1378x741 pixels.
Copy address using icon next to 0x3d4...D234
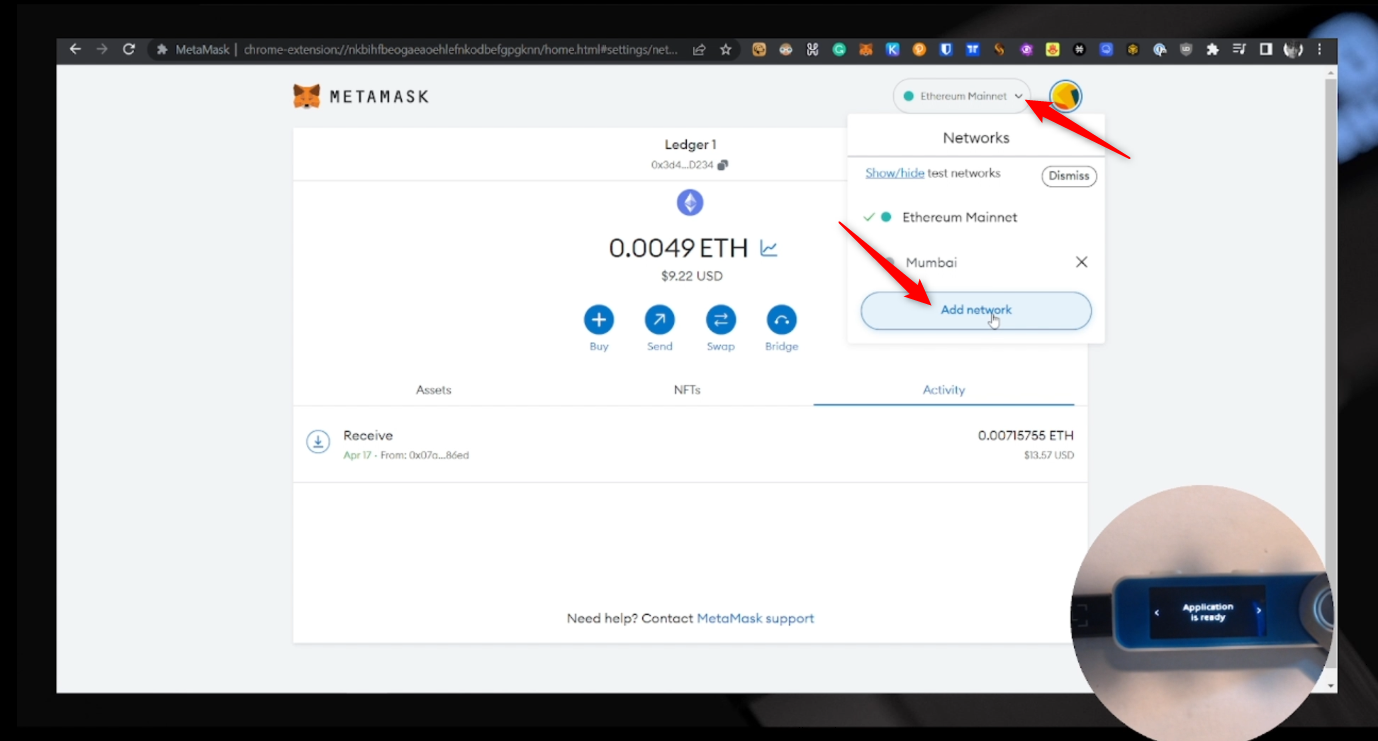coord(723,165)
